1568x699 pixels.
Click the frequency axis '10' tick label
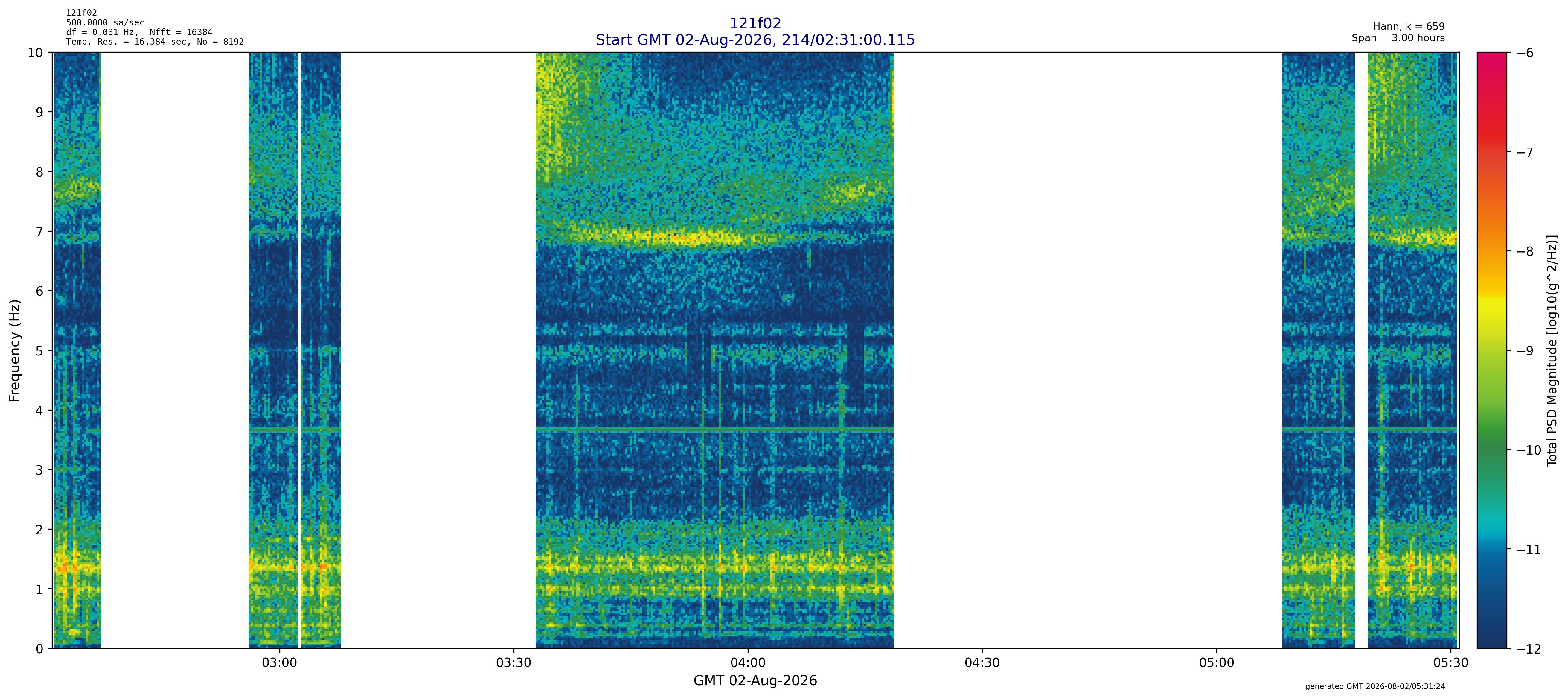tap(36, 53)
